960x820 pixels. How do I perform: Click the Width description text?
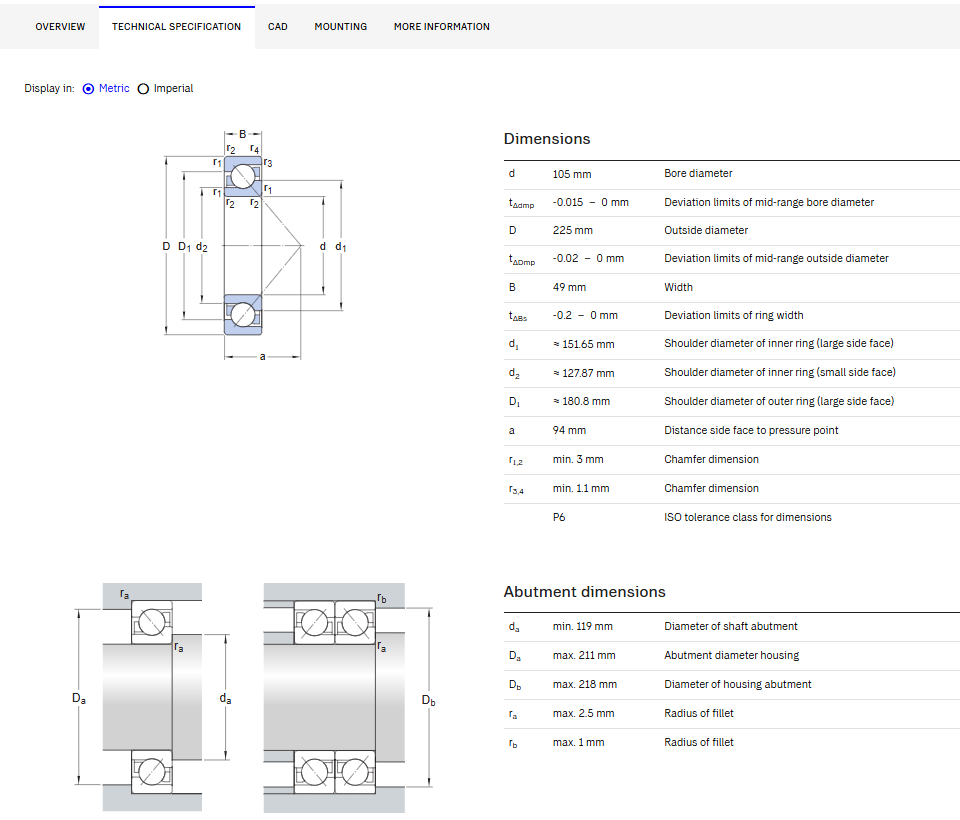click(x=678, y=287)
